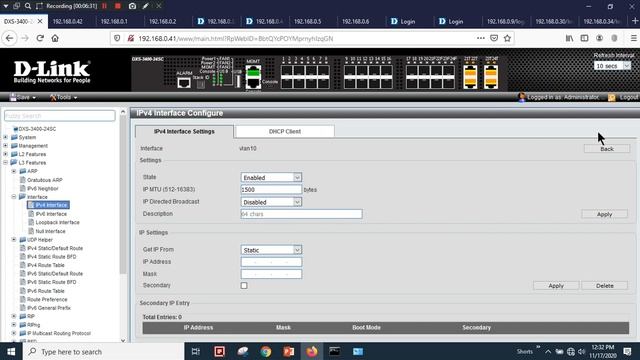
Task: Open the Windows Start menu
Action: (11, 351)
